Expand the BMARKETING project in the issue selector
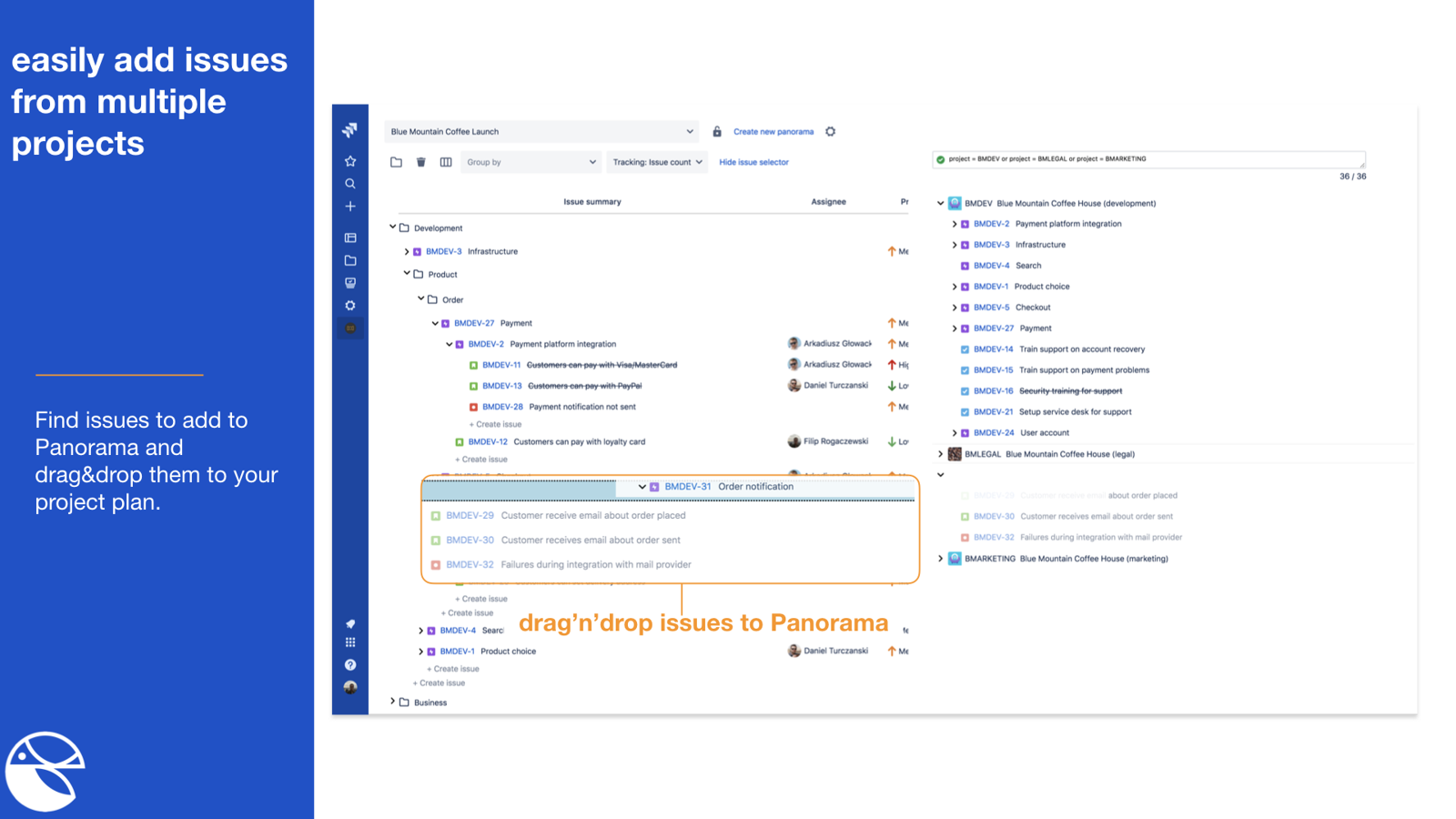Image resolution: width=1456 pixels, height=819 pixels. click(x=941, y=559)
